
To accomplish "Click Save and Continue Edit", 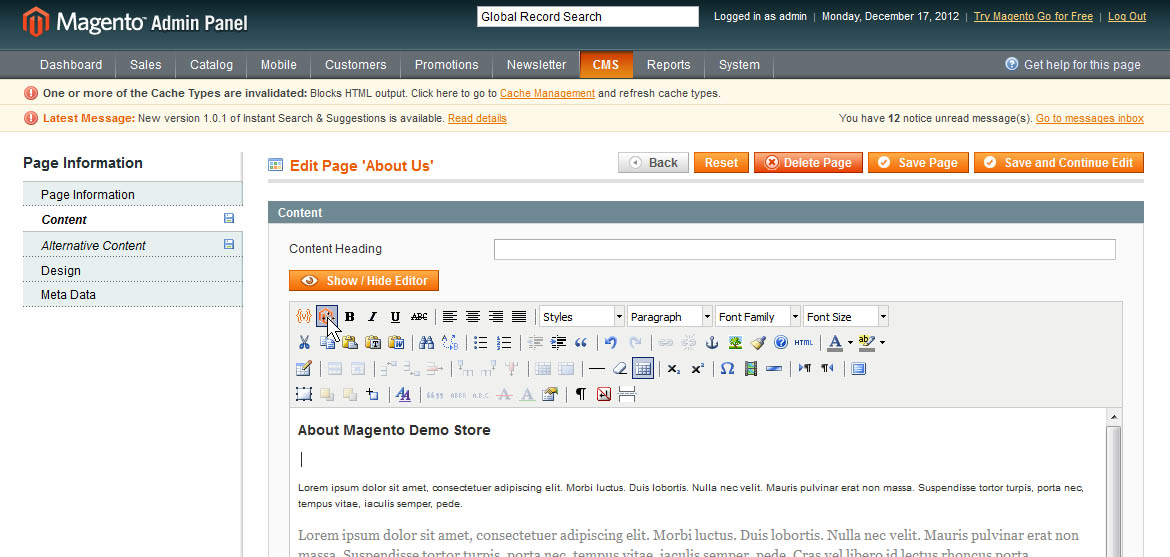I will pyautogui.click(x=1058, y=163).
